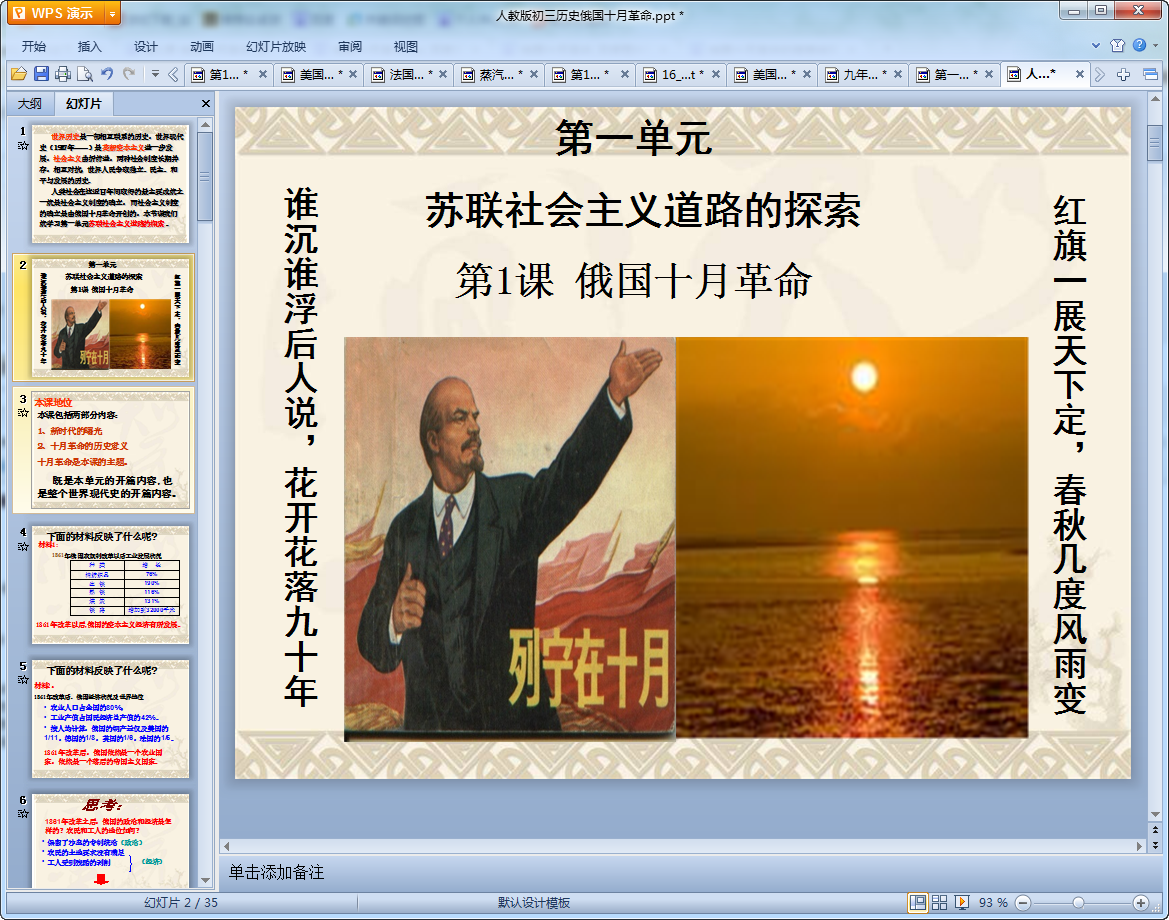Open the skin (shirt) icon
Image resolution: width=1169 pixels, height=920 pixels.
pyautogui.click(x=1118, y=45)
